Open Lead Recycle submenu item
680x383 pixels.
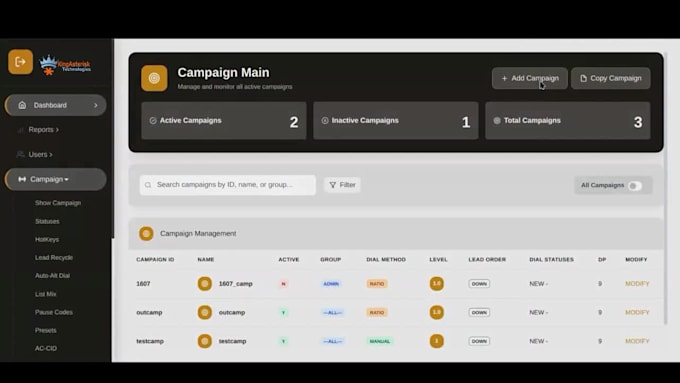click(x=54, y=258)
